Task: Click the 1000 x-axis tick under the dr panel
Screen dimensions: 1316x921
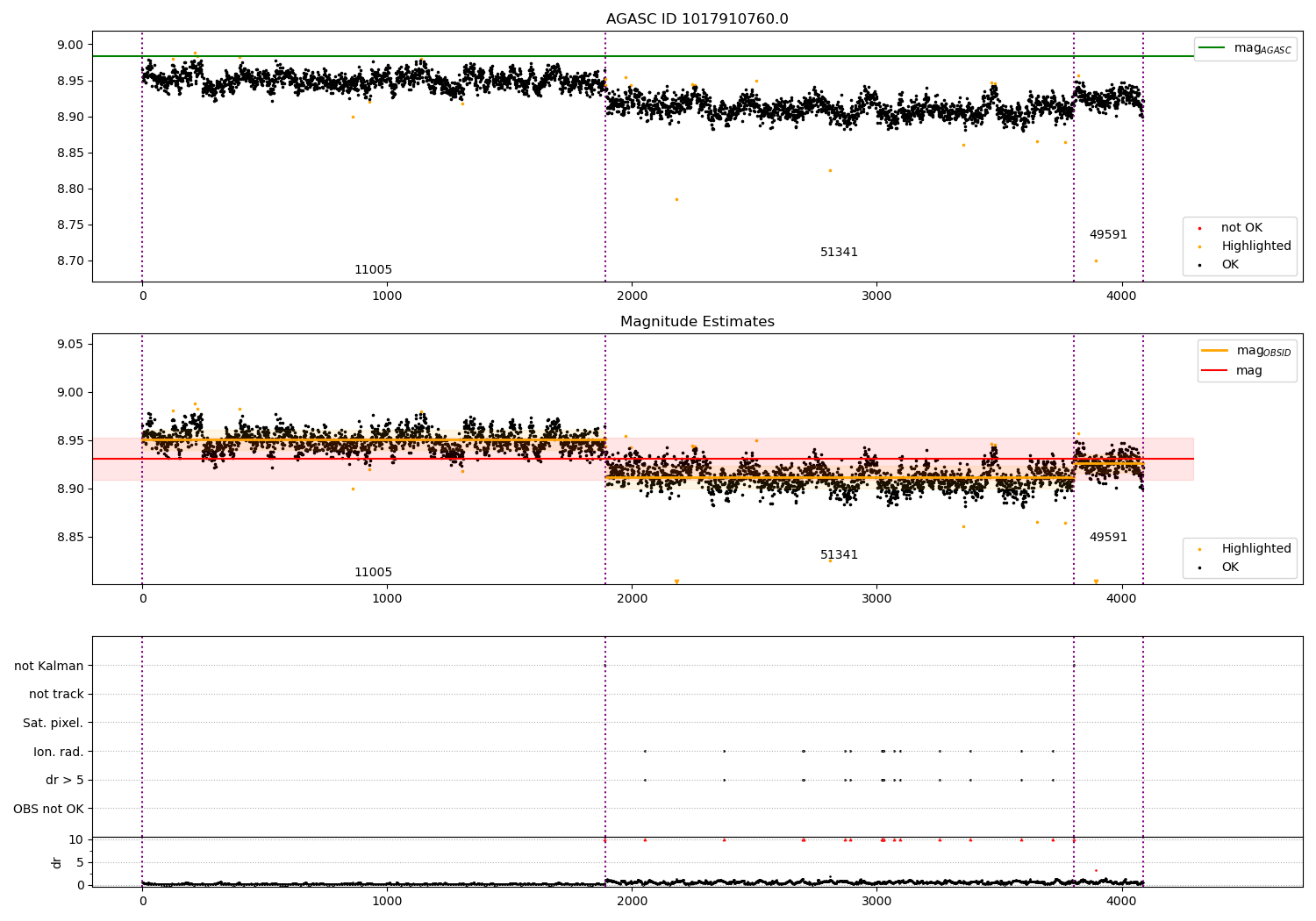Action: point(387,901)
